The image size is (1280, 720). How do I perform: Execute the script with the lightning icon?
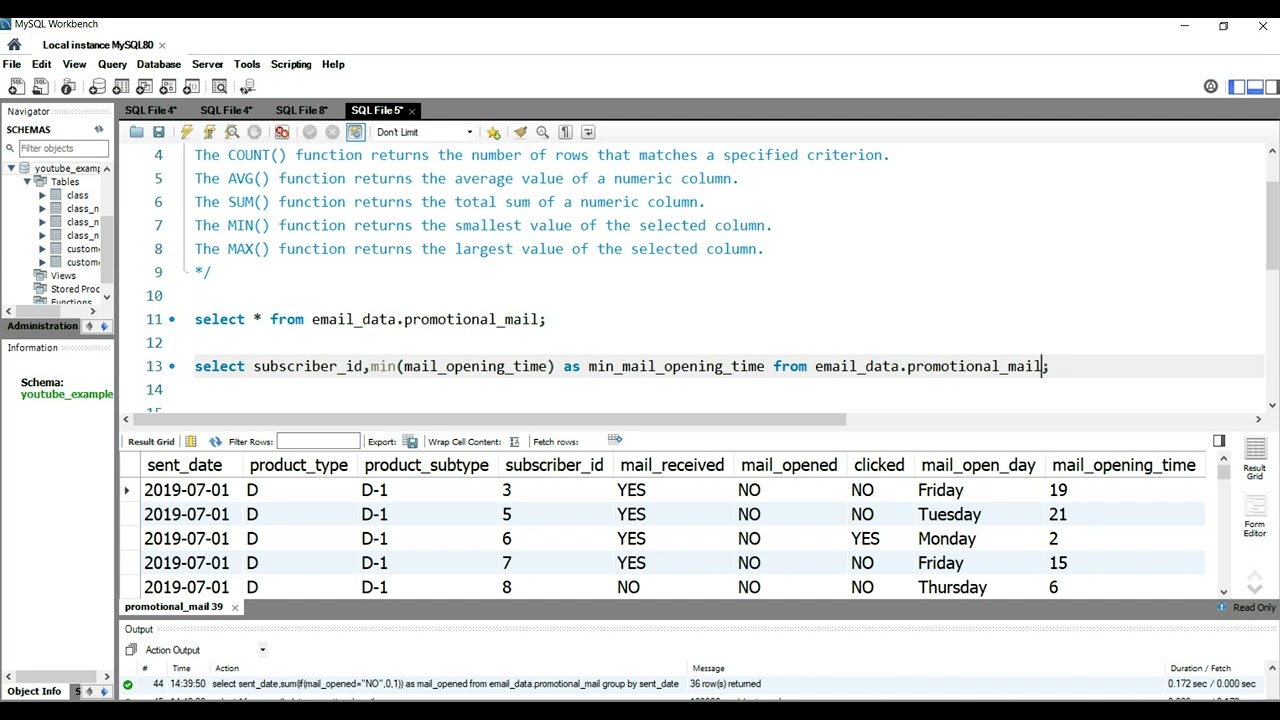point(186,132)
